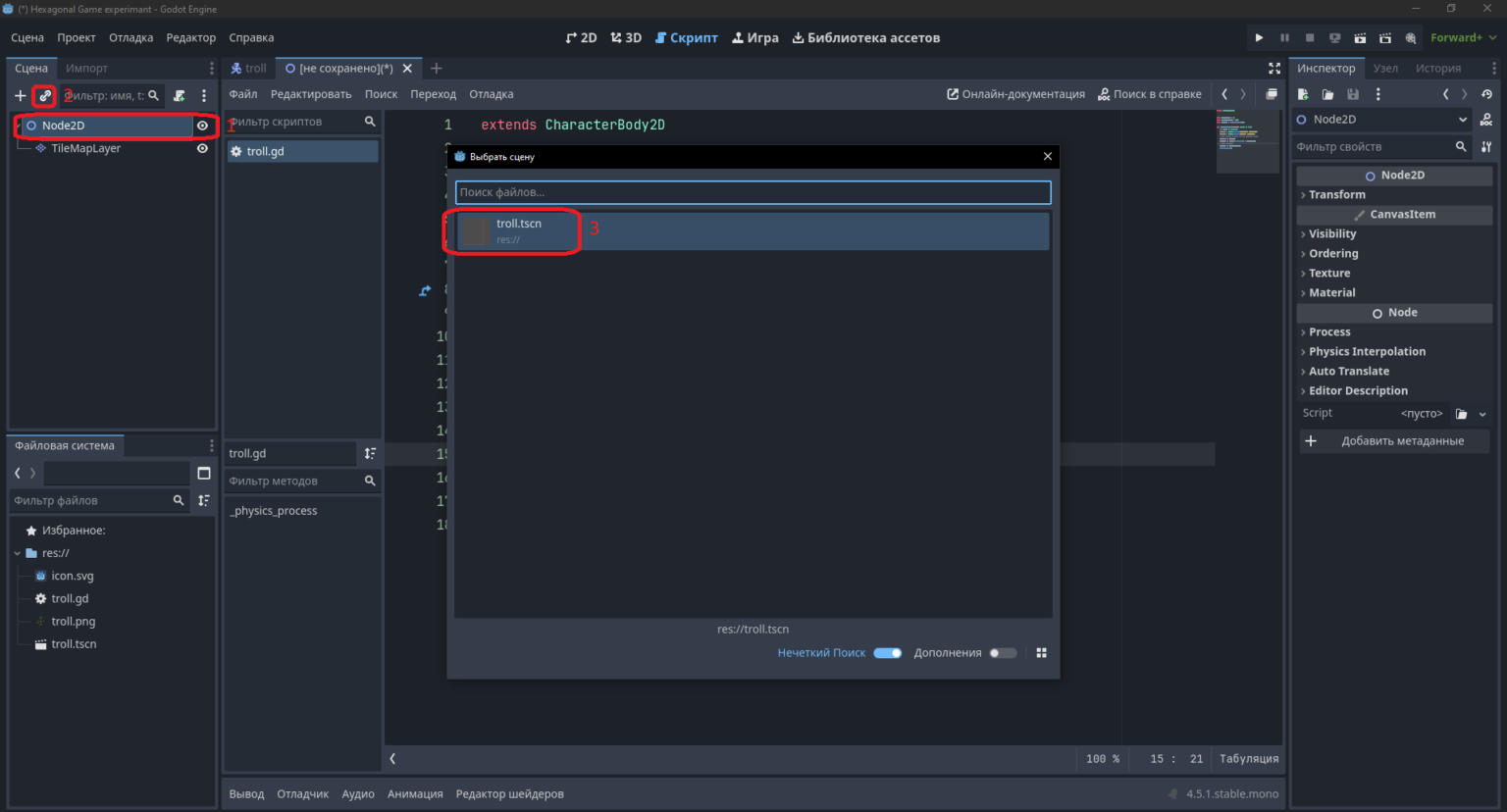Image resolution: width=1507 pixels, height=812 pixels.
Task: Click the distraction-free mode expand icon
Action: click(1274, 69)
